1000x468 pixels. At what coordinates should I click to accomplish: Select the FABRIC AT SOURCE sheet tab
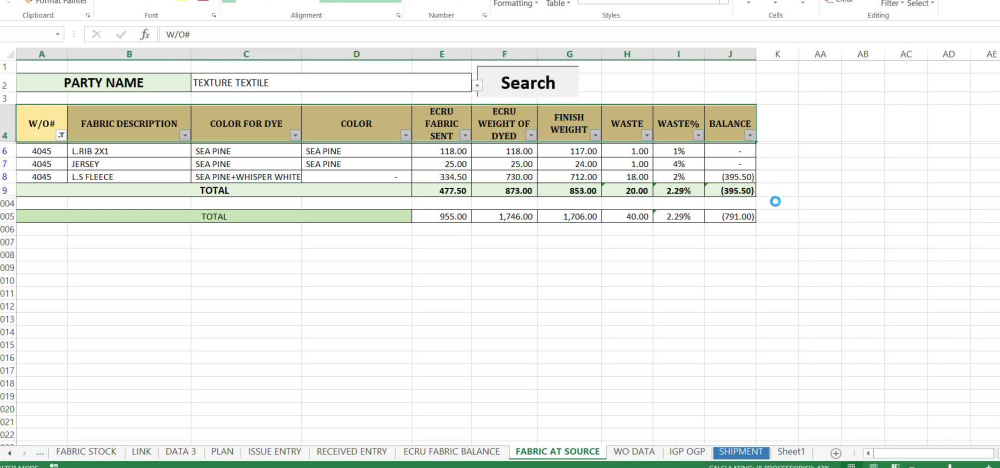pos(557,451)
